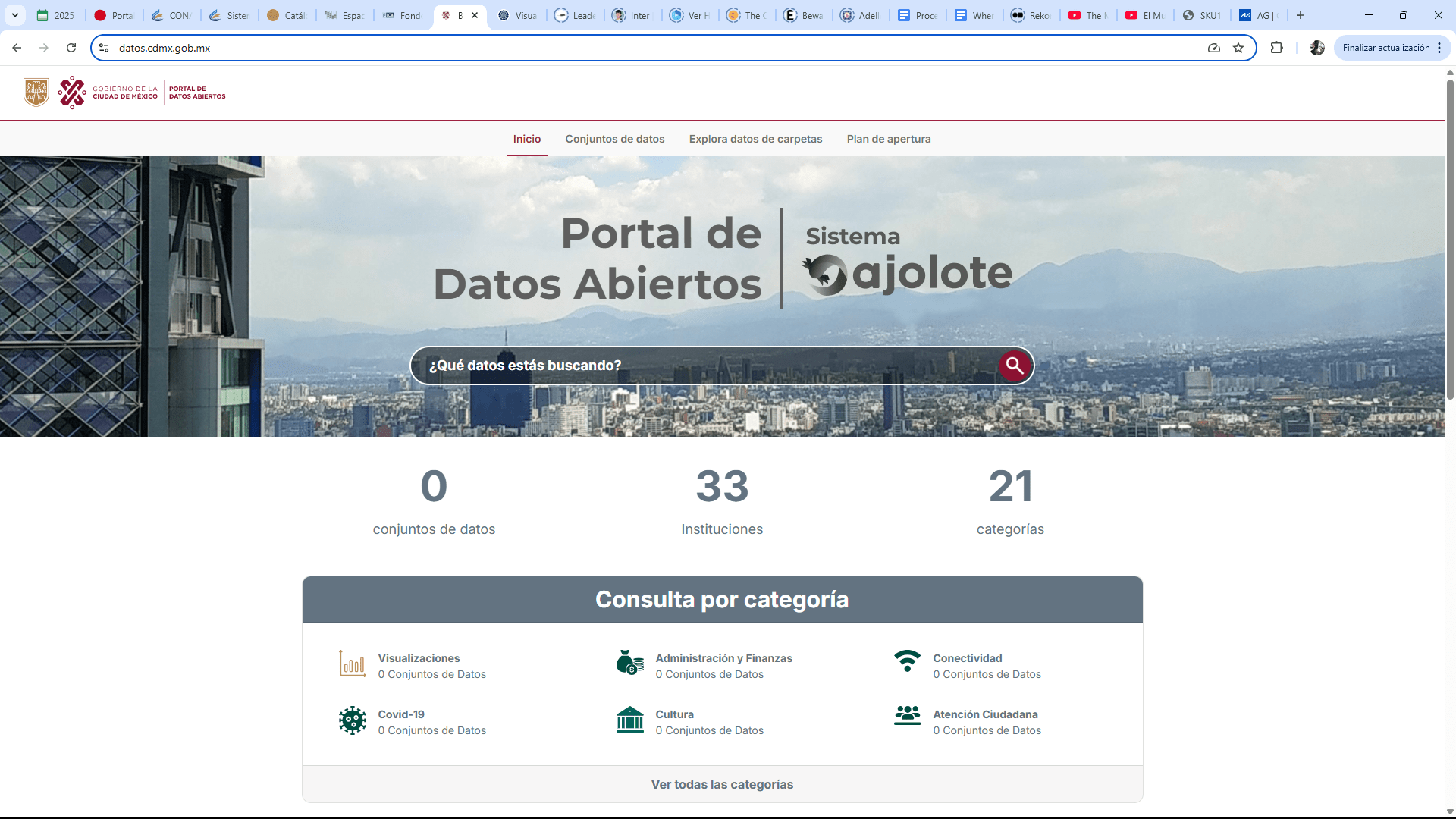Click the Atención Ciudadana people icon
This screenshot has width=1456, height=819.
click(x=907, y=716)
